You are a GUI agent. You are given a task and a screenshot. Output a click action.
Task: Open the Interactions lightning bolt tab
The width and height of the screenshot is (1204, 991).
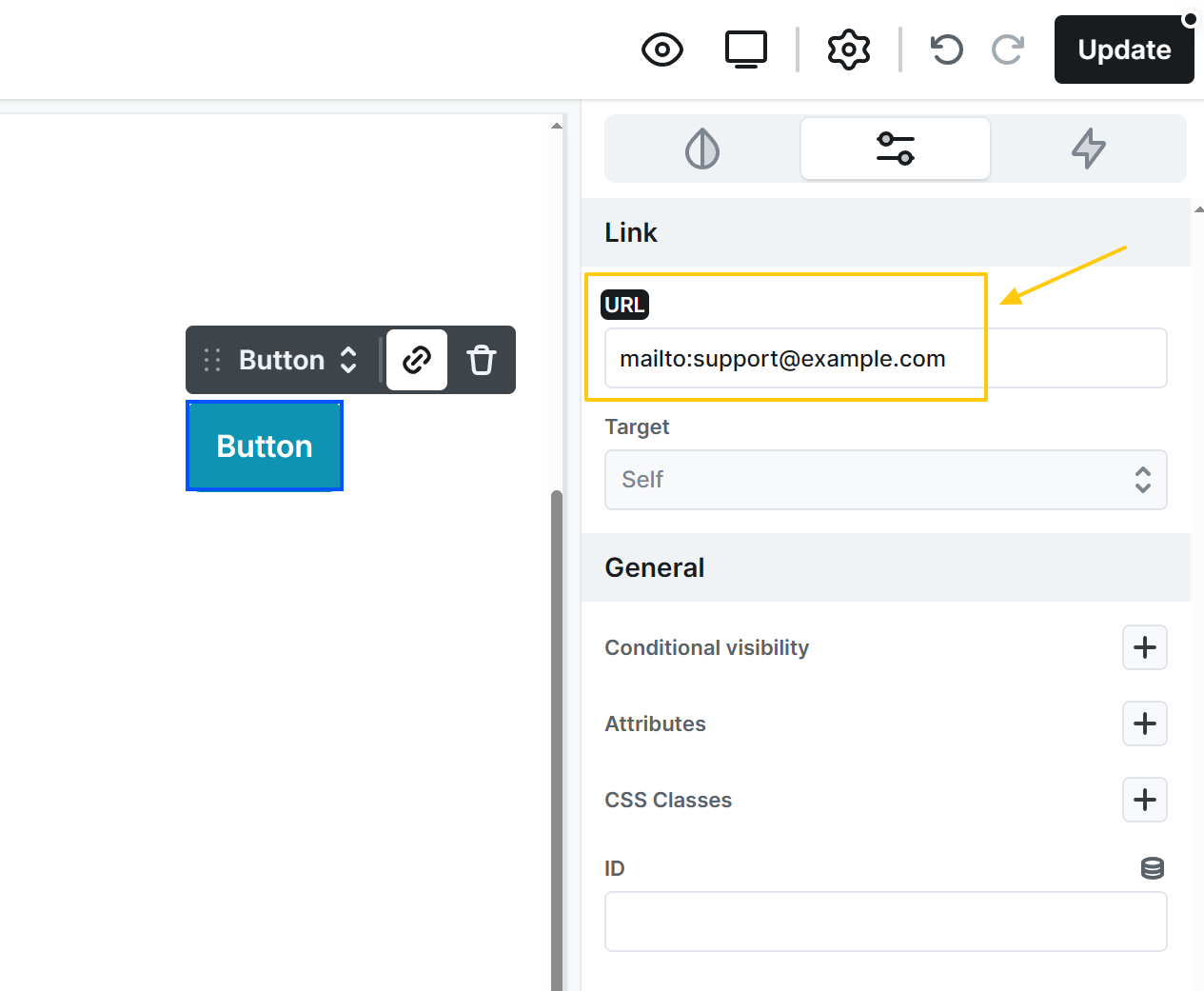click(1089, 149)
